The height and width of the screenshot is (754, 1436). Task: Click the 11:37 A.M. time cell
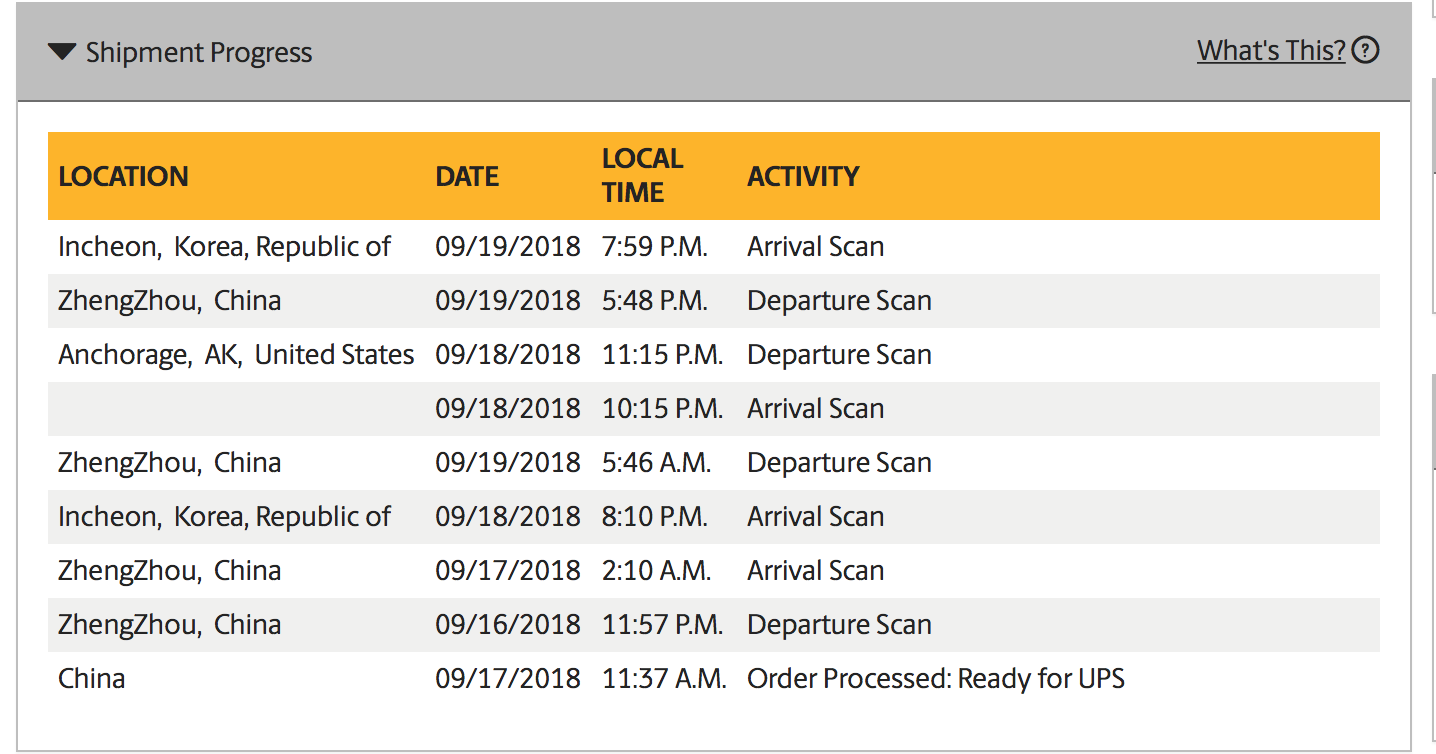tap(664, 679)
